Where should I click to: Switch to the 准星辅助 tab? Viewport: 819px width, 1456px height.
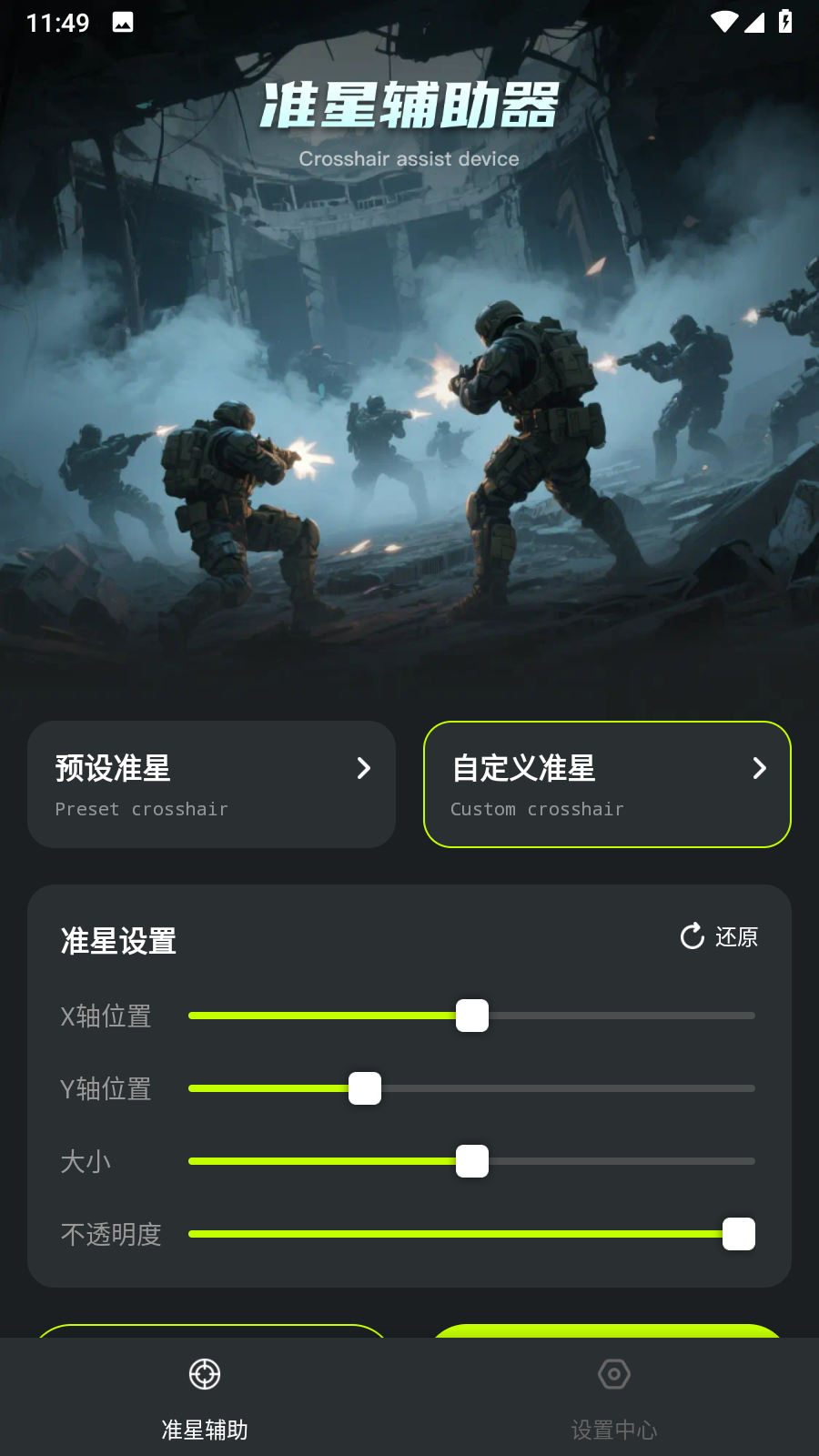pyautogui.click(x=205, y=1397)
